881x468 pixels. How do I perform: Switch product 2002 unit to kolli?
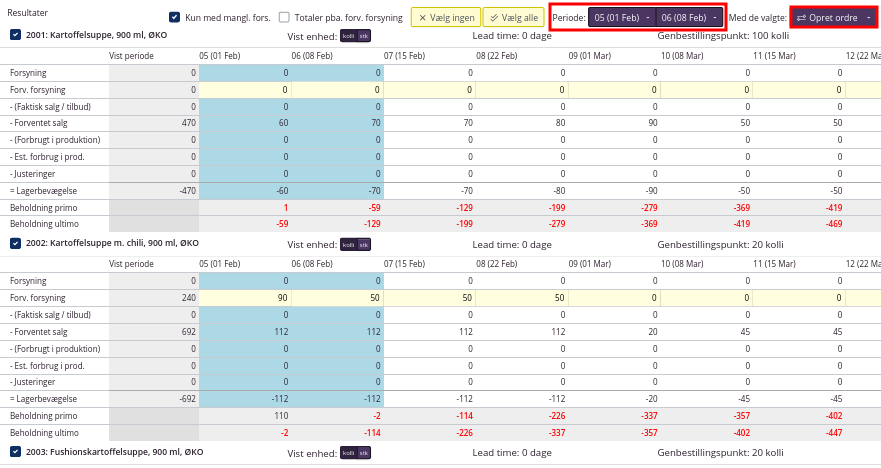[348, 244]
